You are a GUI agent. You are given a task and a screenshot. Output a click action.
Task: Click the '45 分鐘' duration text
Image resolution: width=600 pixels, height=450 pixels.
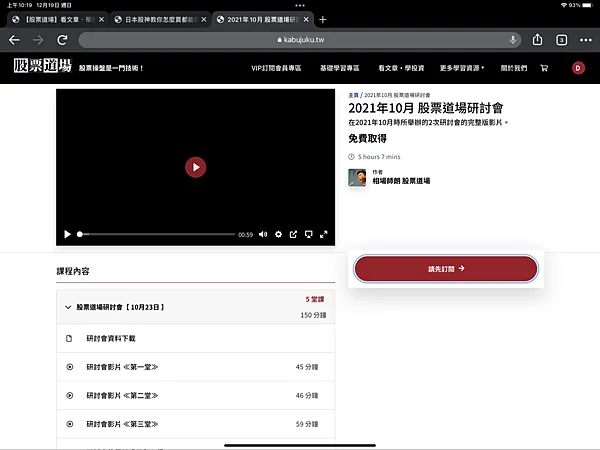(x=307, y=367)
